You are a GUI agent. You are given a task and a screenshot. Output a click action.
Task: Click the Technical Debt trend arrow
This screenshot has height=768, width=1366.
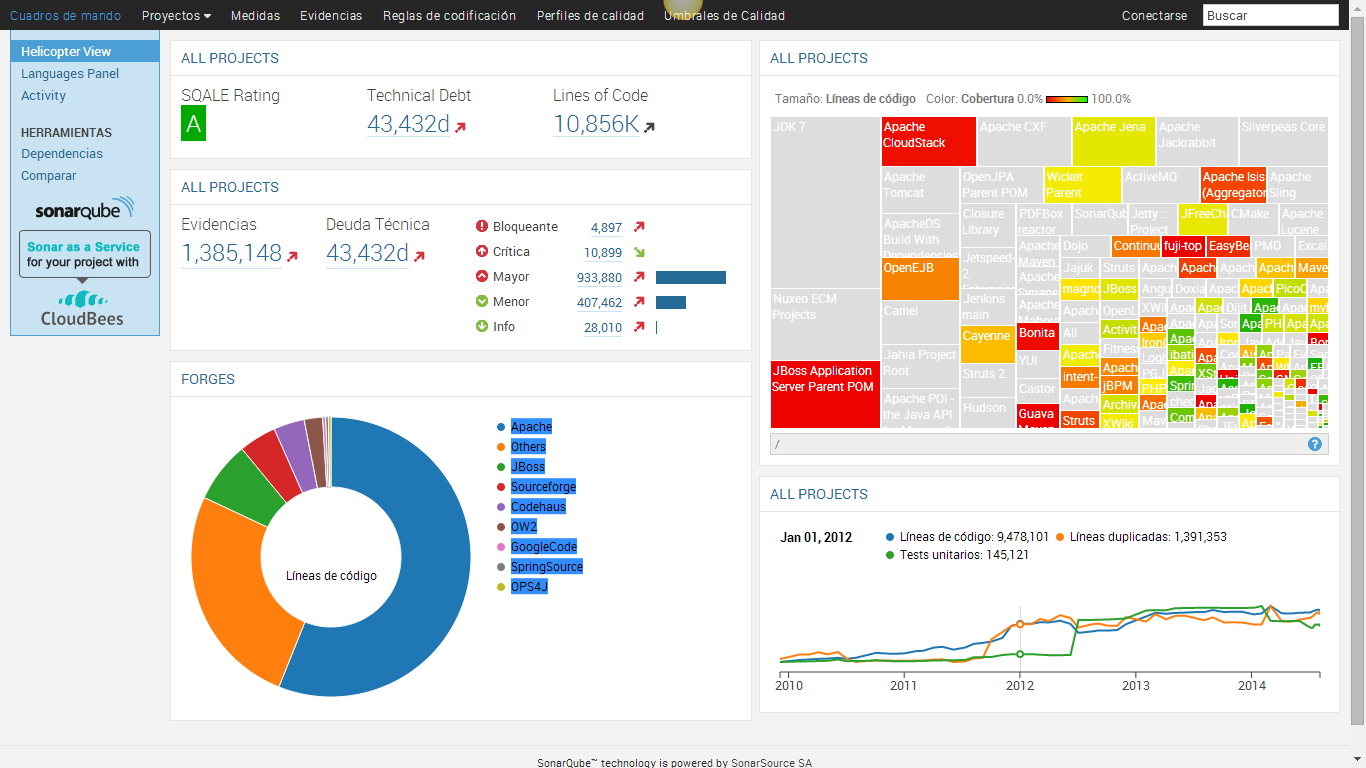click(x=460, y=128)
